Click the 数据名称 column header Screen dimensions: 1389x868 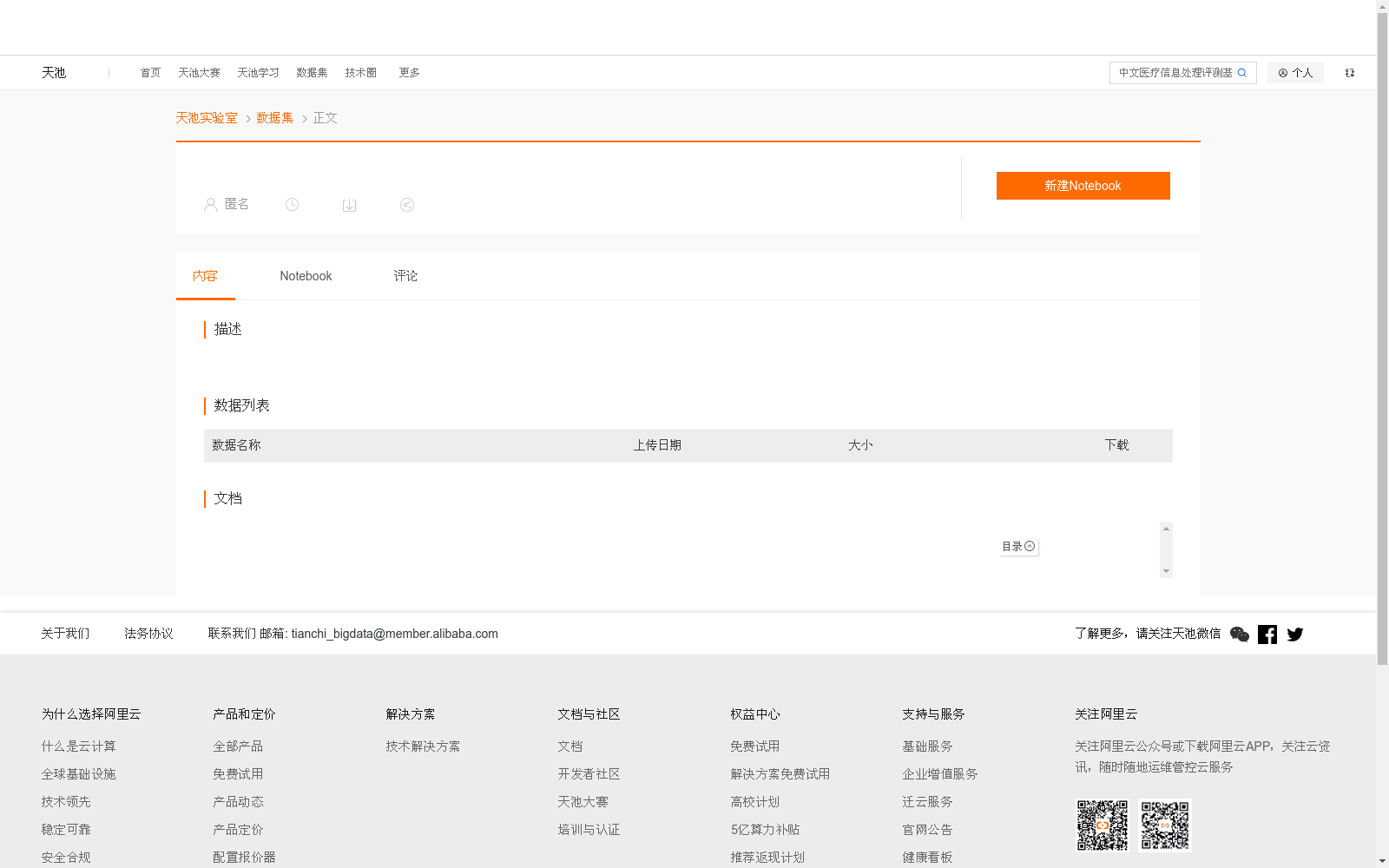[x=236, y=445]
